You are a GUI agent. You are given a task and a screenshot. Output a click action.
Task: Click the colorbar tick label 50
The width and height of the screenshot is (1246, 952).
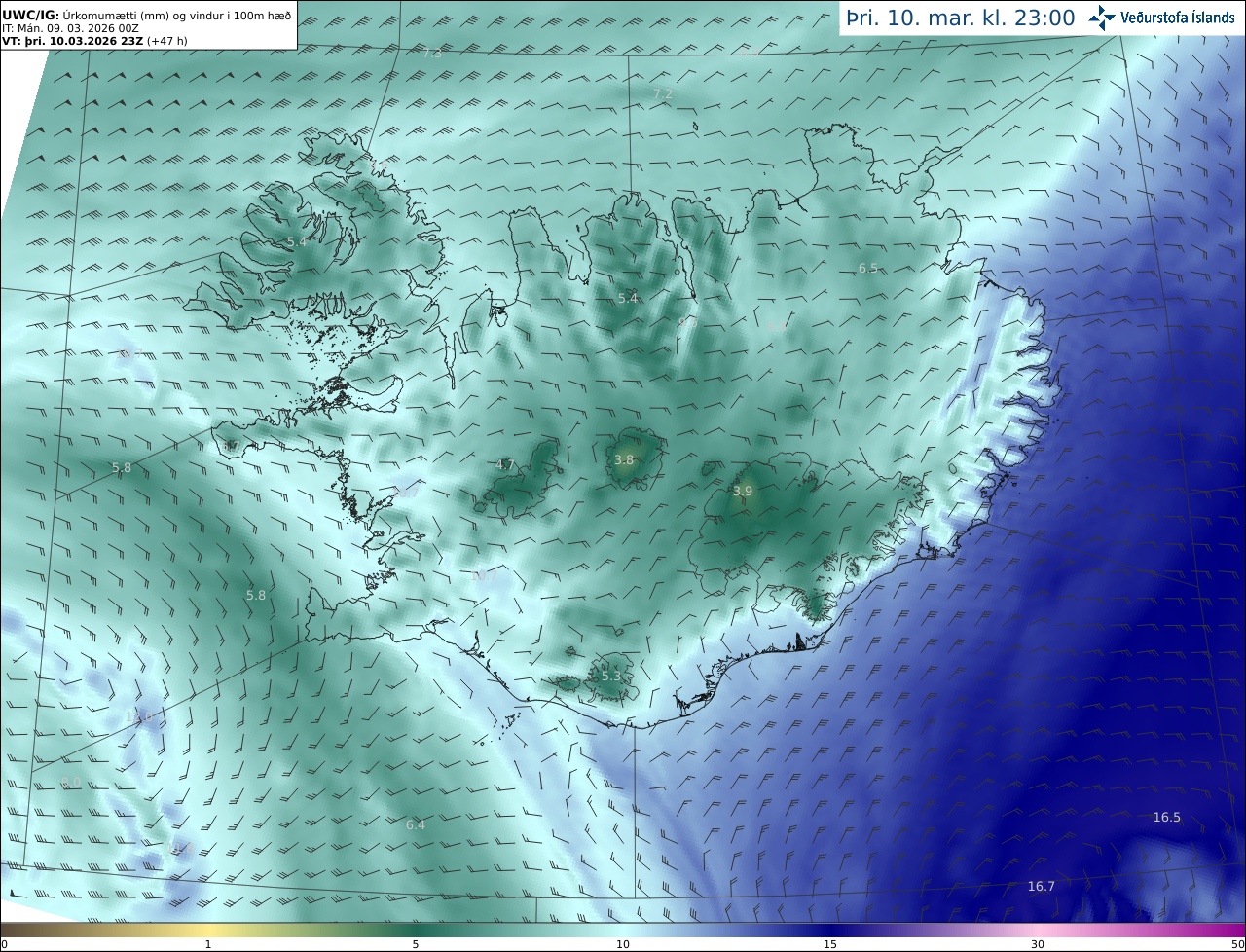coord(1238,944)
